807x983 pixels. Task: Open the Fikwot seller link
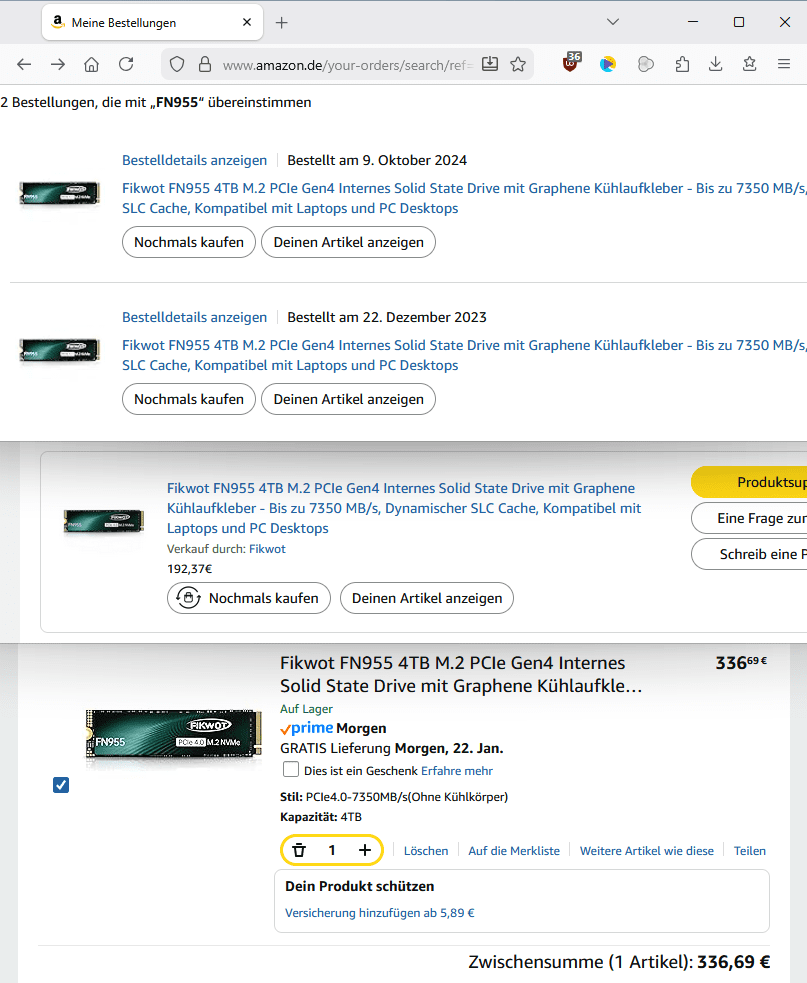267,549
